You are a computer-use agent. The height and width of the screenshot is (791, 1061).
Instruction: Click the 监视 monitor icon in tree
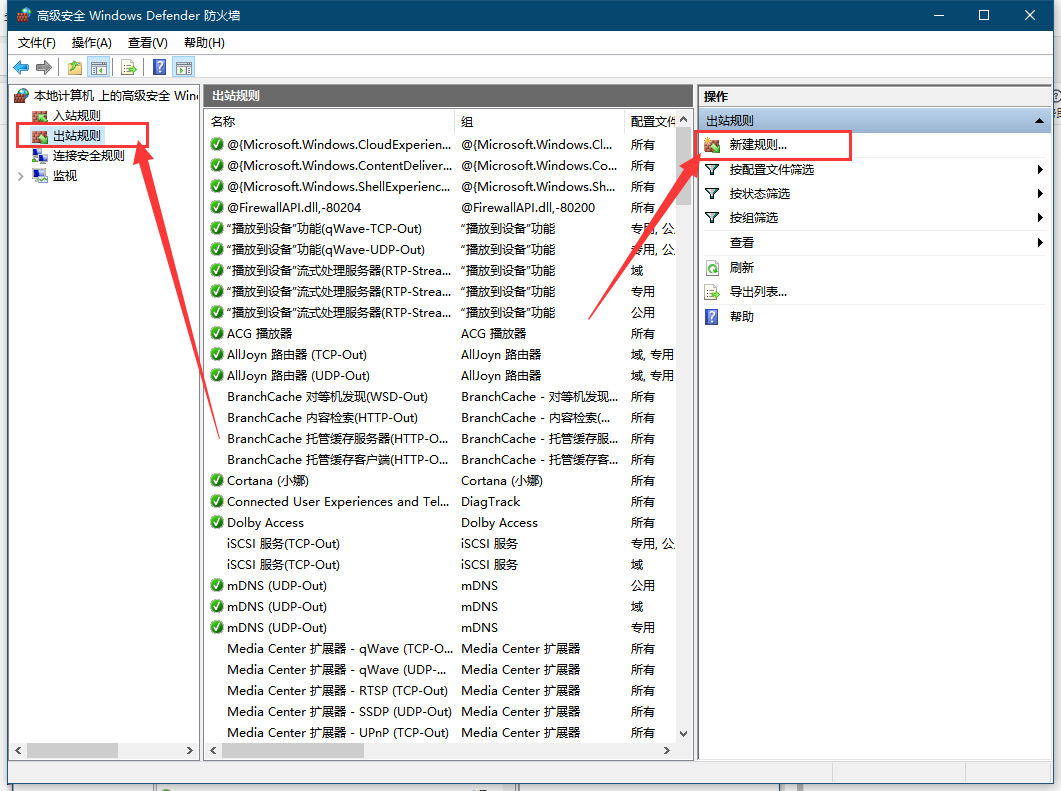point(40,176)
